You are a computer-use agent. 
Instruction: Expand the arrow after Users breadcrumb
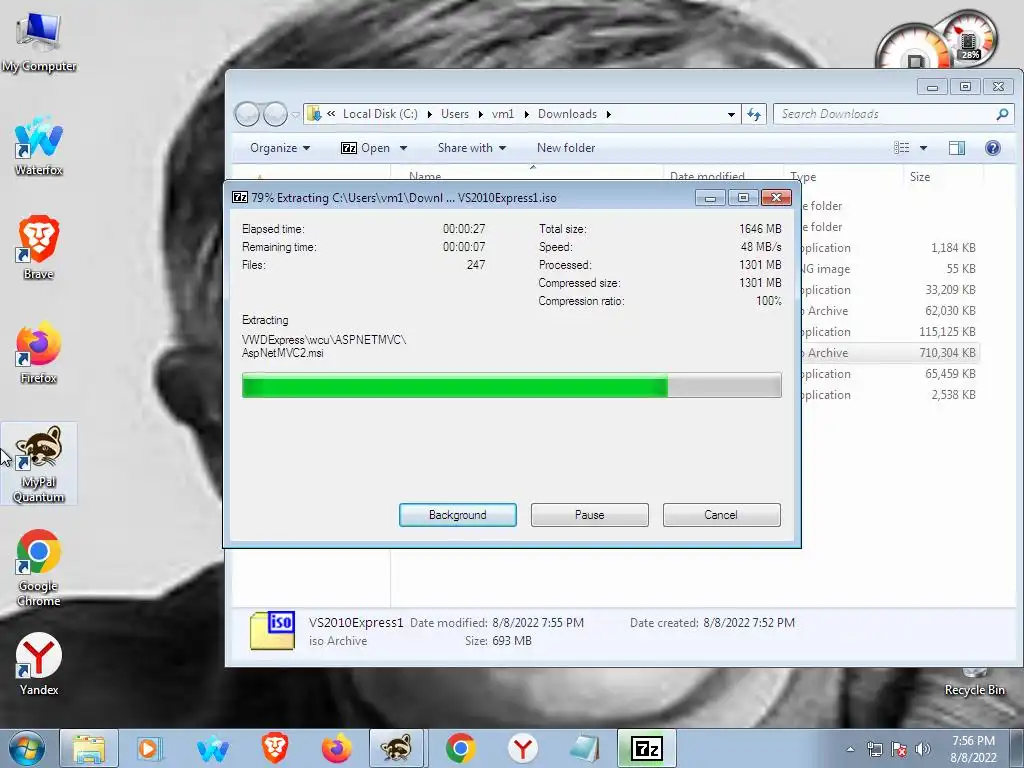click(481, 114)
